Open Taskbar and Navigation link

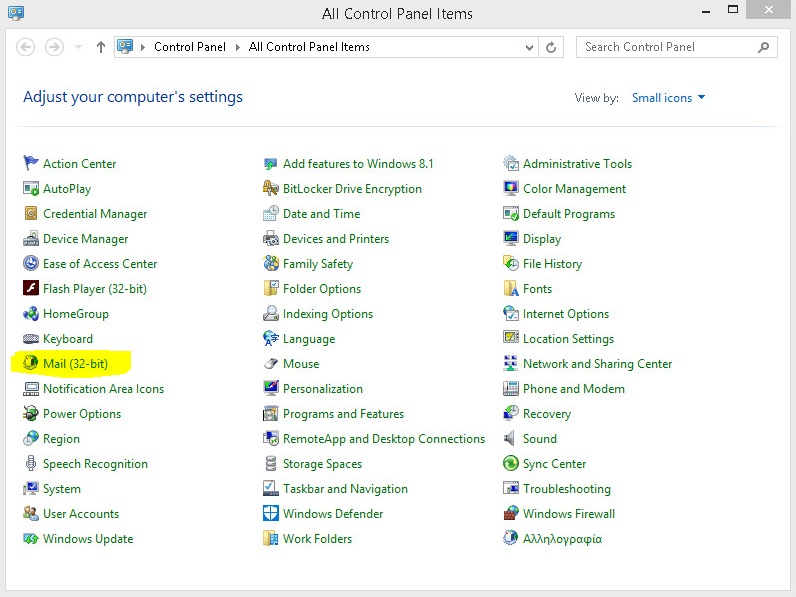[x=345, y=488]
